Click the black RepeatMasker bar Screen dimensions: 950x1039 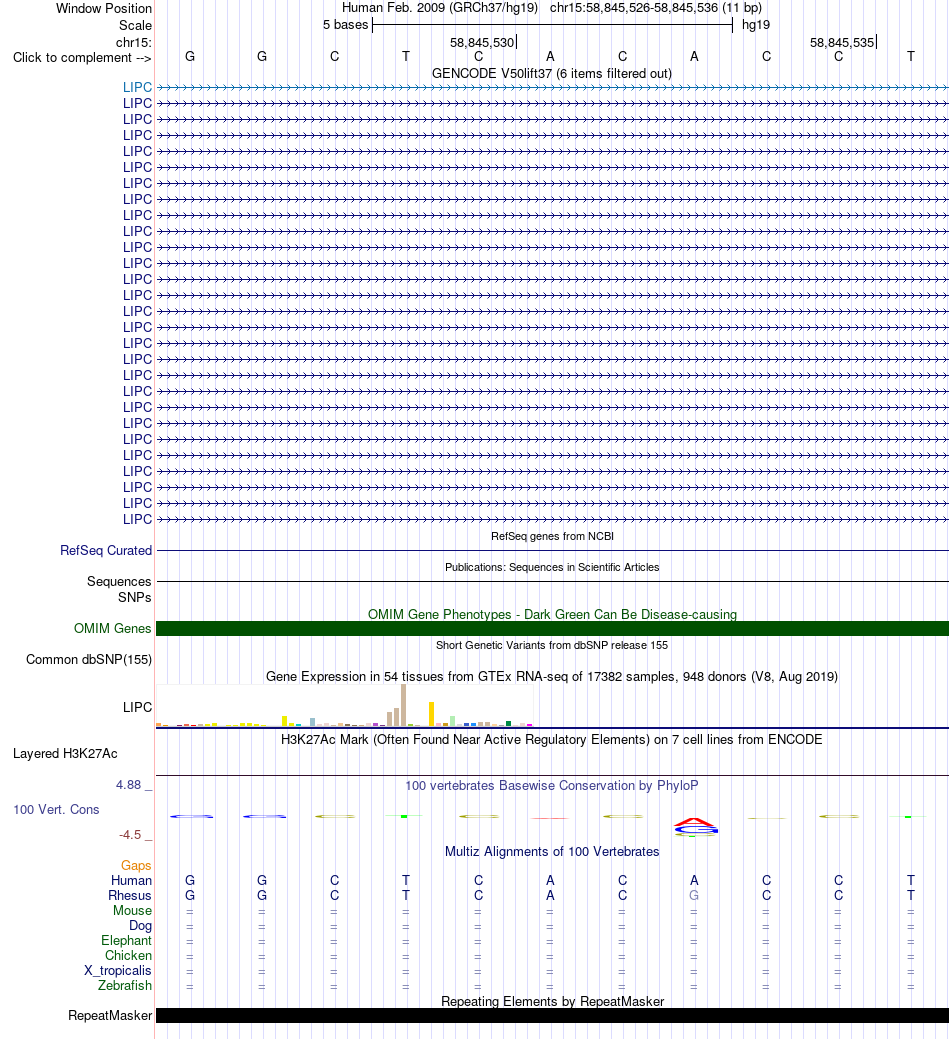coord(552,1016)
